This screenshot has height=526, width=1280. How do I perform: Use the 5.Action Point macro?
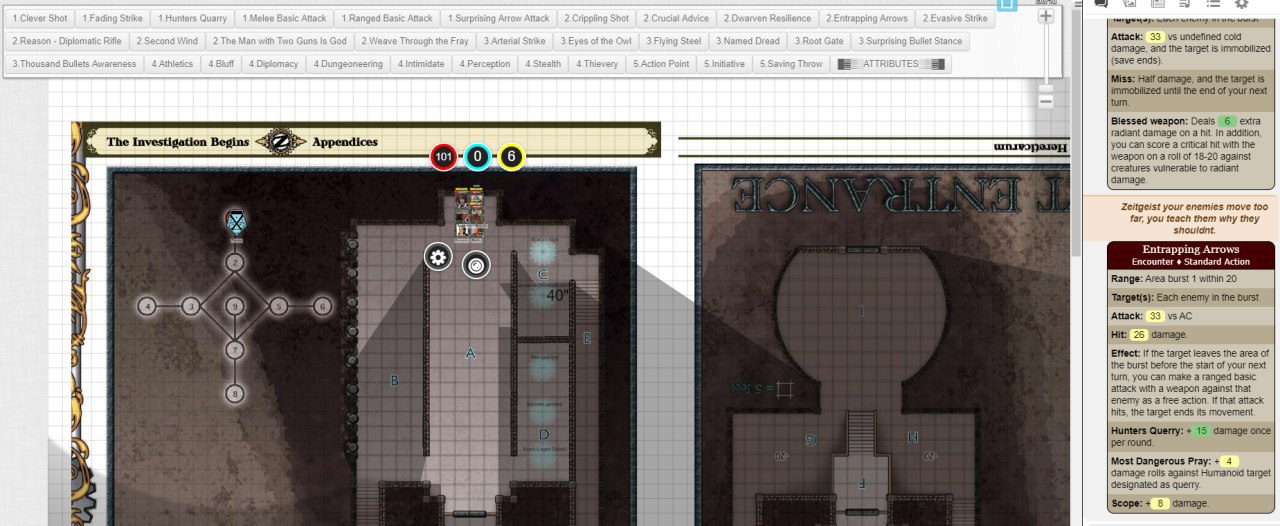pos(662,64)
